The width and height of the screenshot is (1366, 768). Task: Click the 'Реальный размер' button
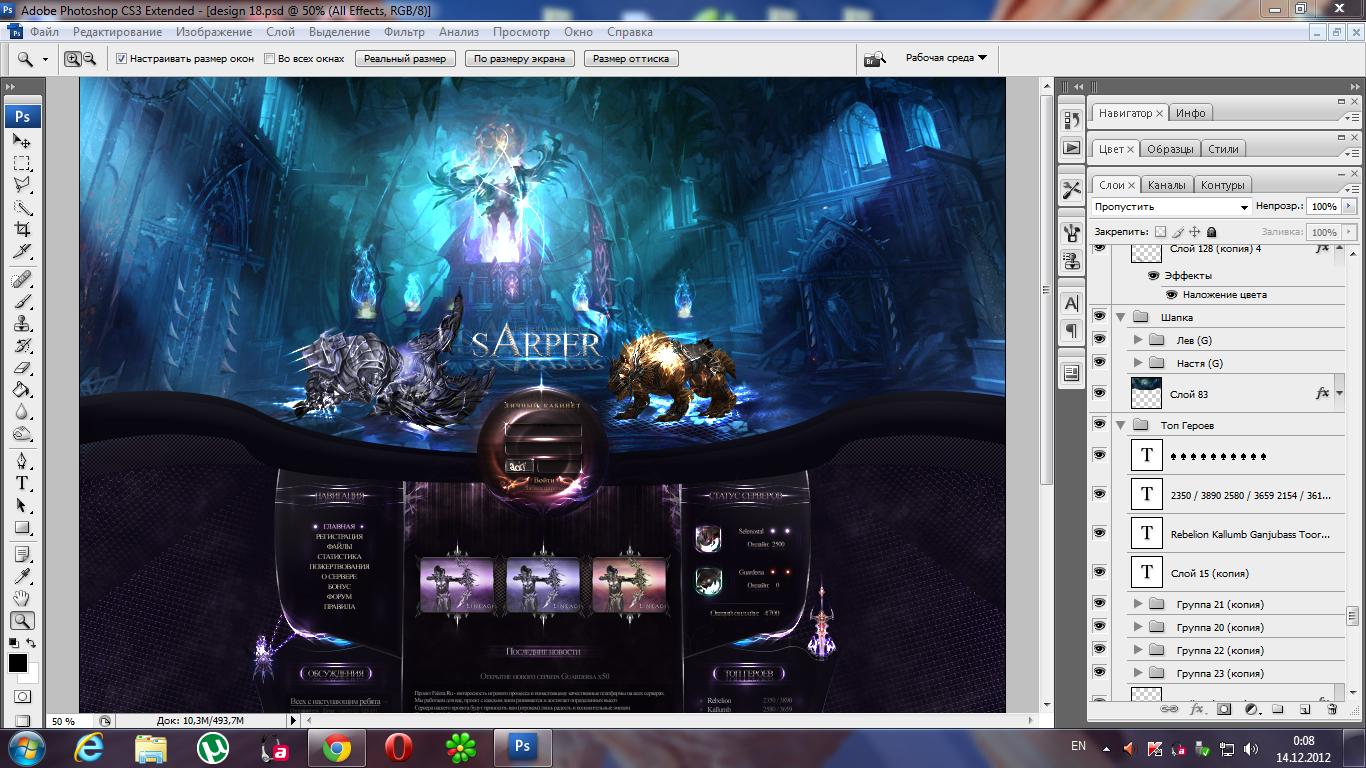[x=405, y=59]
